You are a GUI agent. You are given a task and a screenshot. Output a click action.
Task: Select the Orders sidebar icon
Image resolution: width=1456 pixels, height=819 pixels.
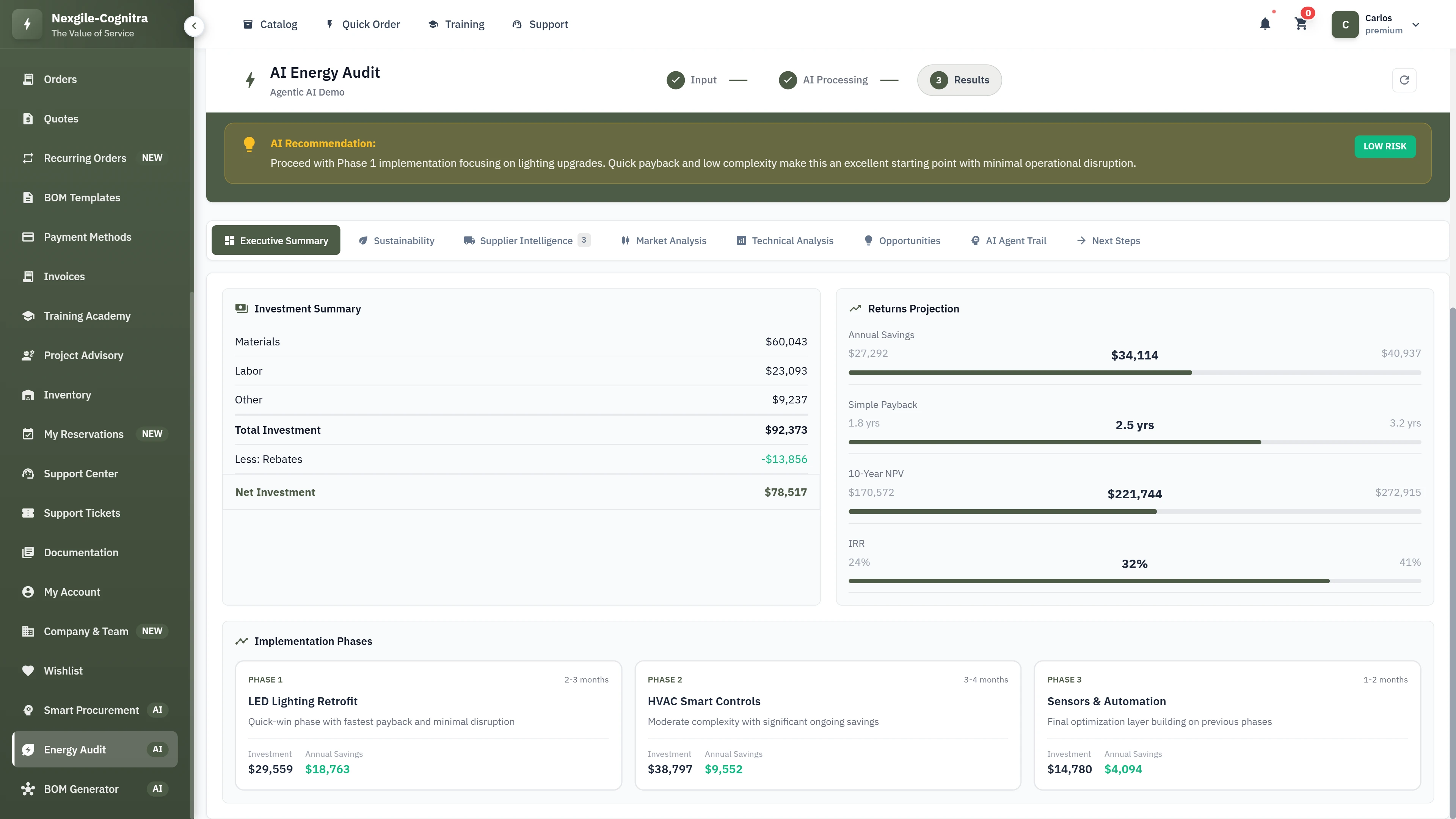coord(29,79)
